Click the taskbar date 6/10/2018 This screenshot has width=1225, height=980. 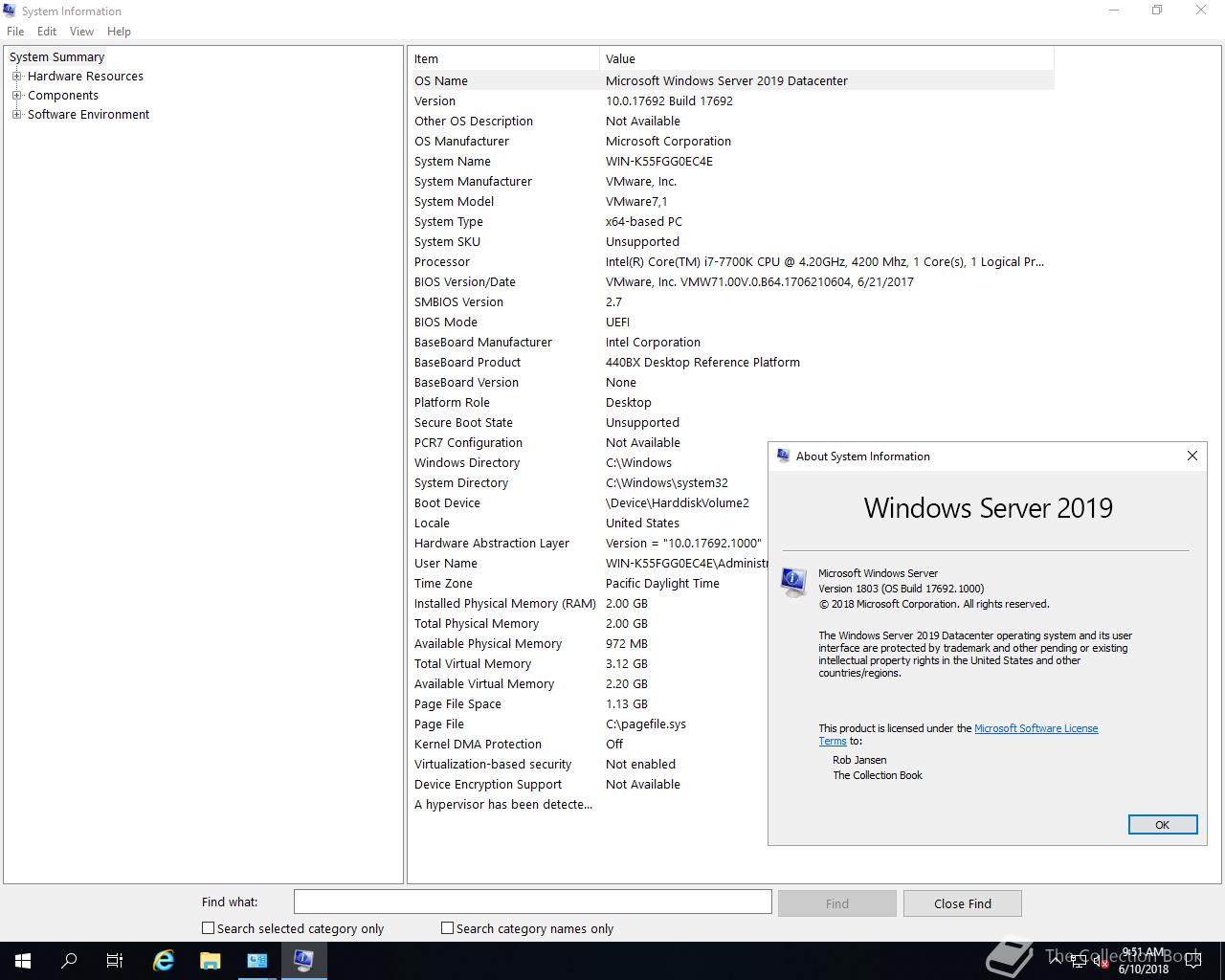[x=1144, y=969]
